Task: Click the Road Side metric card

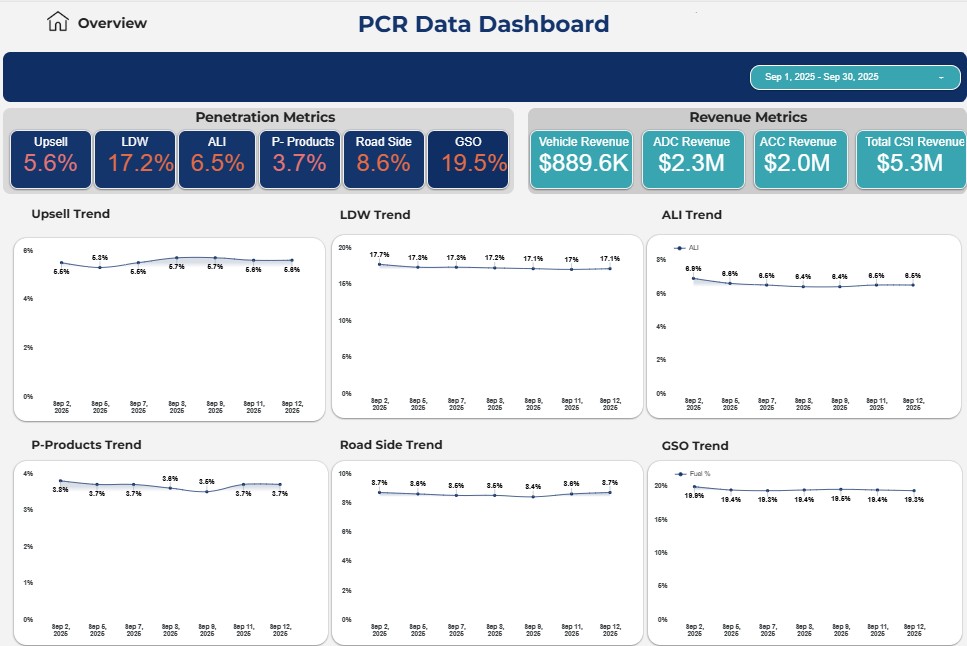Action: click(384, 159)
